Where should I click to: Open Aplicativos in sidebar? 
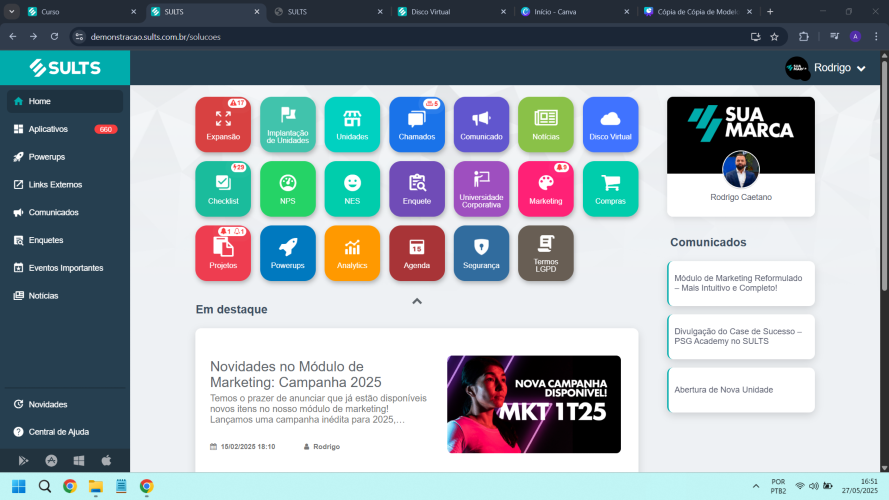(x=65, y=129)
